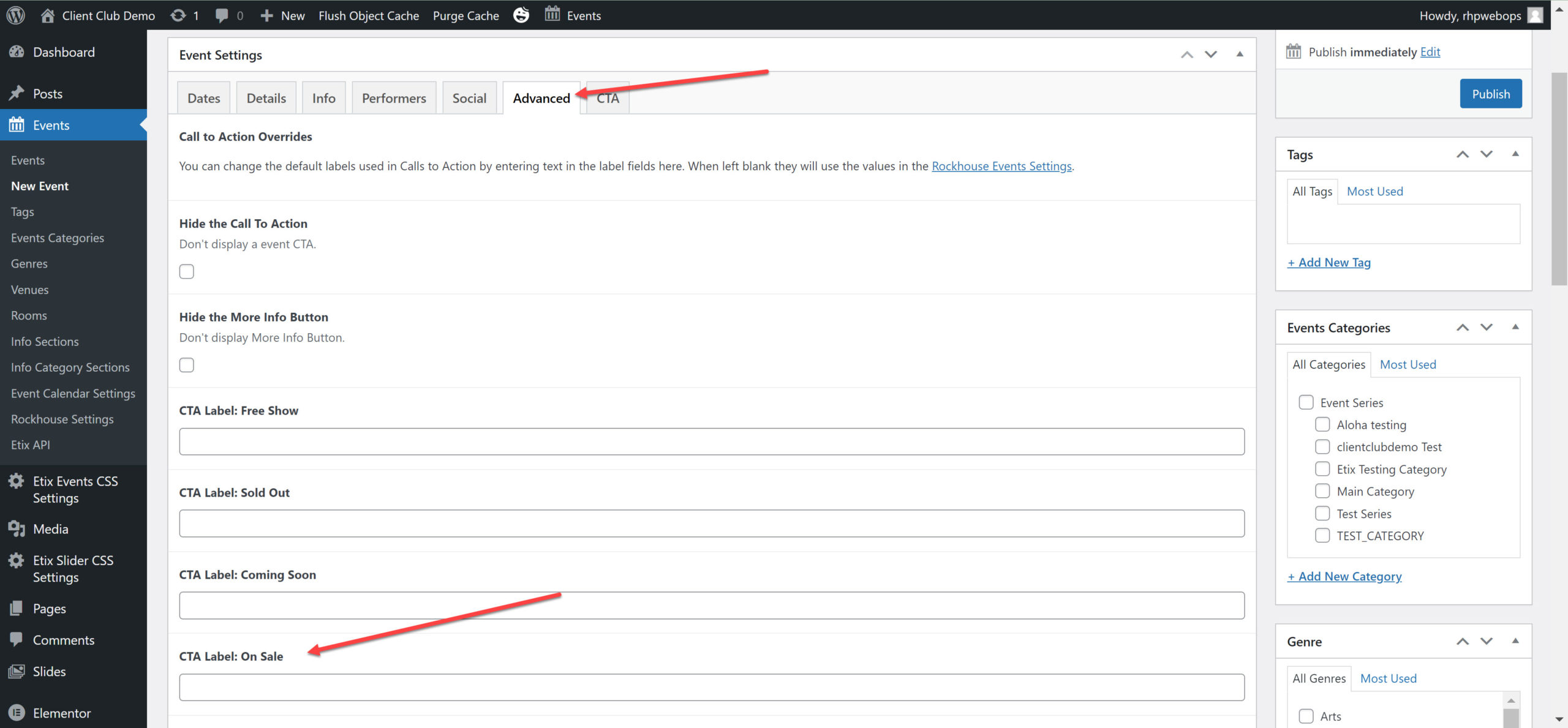Open Media from the sidebar
This screenshot has height=728, width=1568.
click(x=50, y=529)
